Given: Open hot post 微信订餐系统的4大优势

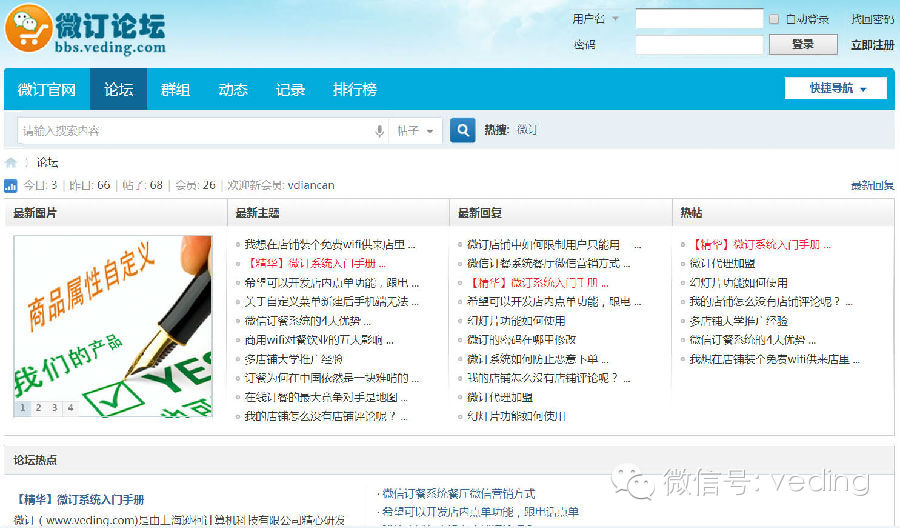Looking at the screenshot, I should (752, 340).
